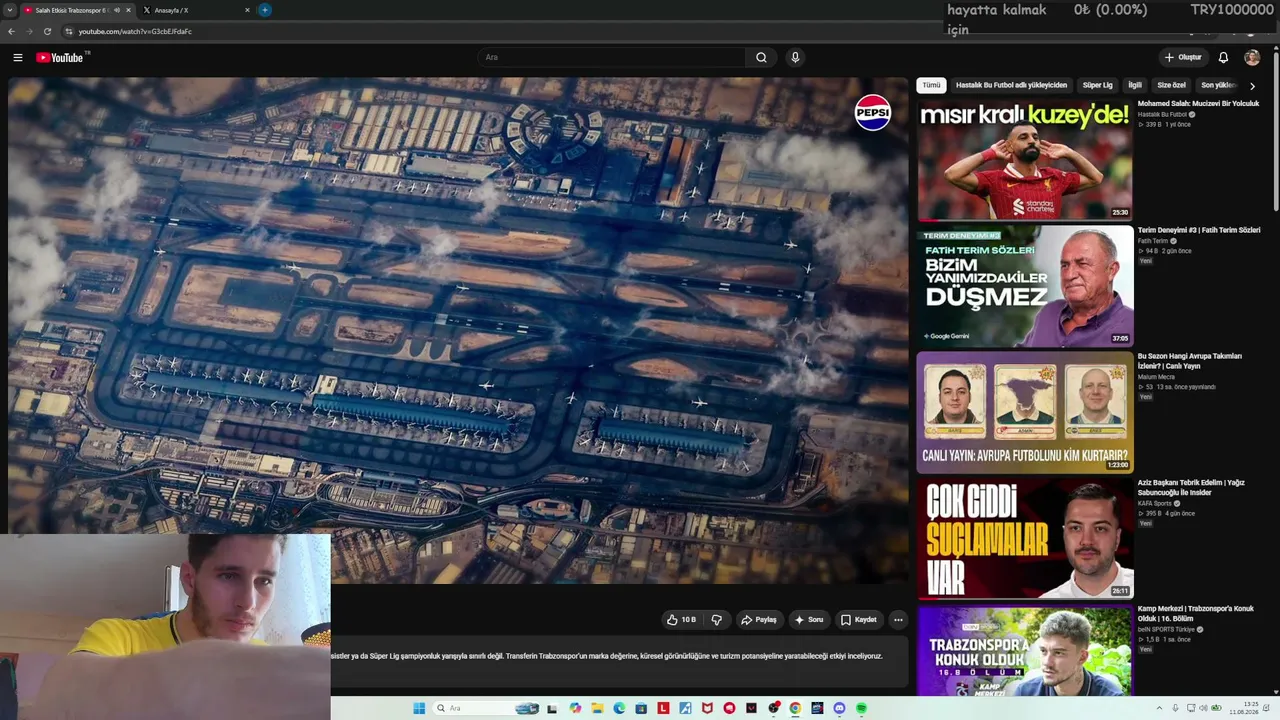Image resolution: width=1280 pixels, height=720 pixels.
Task: Open the Canlı Yayın Avrupa Futbolunu thumbnail
Action: click(1025, 411)
